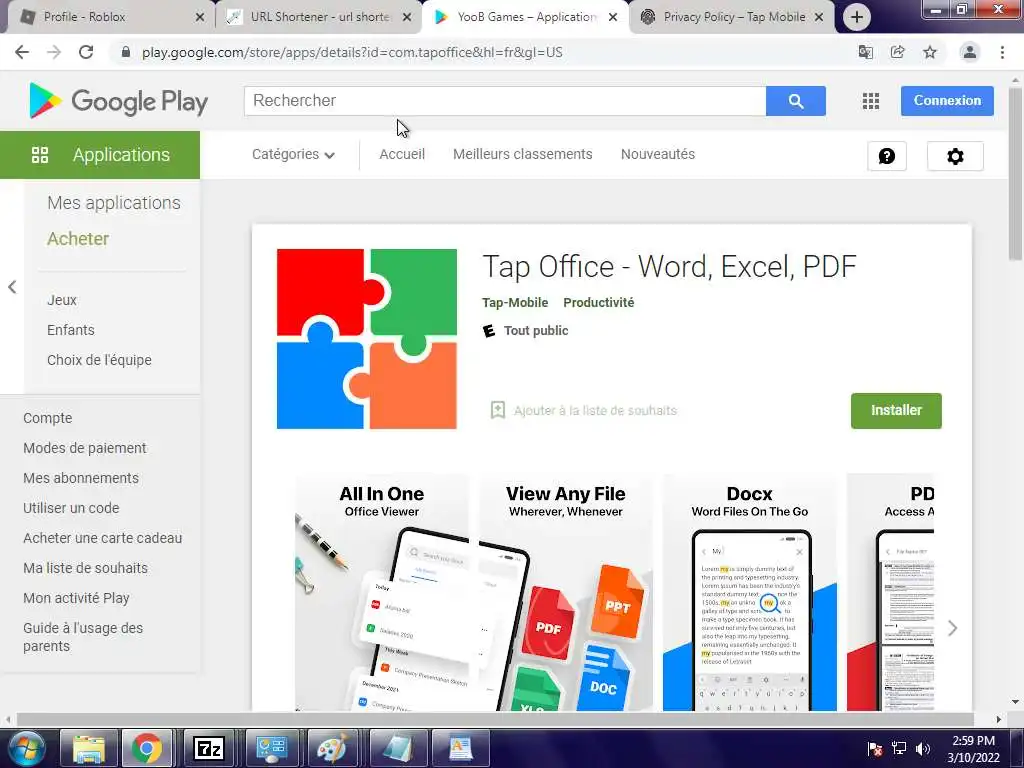The height and width of the screenshot is (768, 1024).
Task: Click the green Applications header
Action: (100, 155)
